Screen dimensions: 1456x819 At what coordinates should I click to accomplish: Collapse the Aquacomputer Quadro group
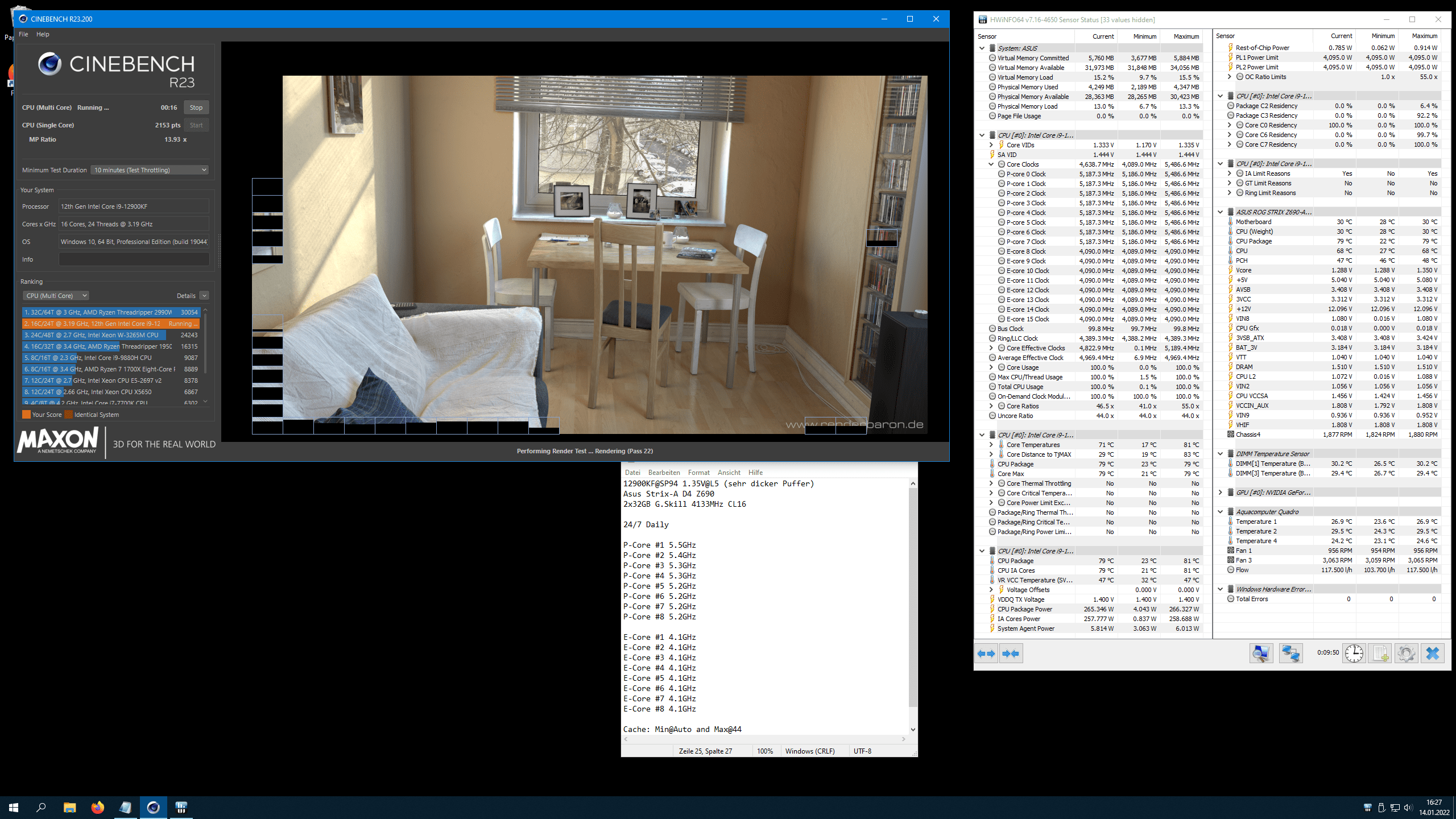(1221, 512)
